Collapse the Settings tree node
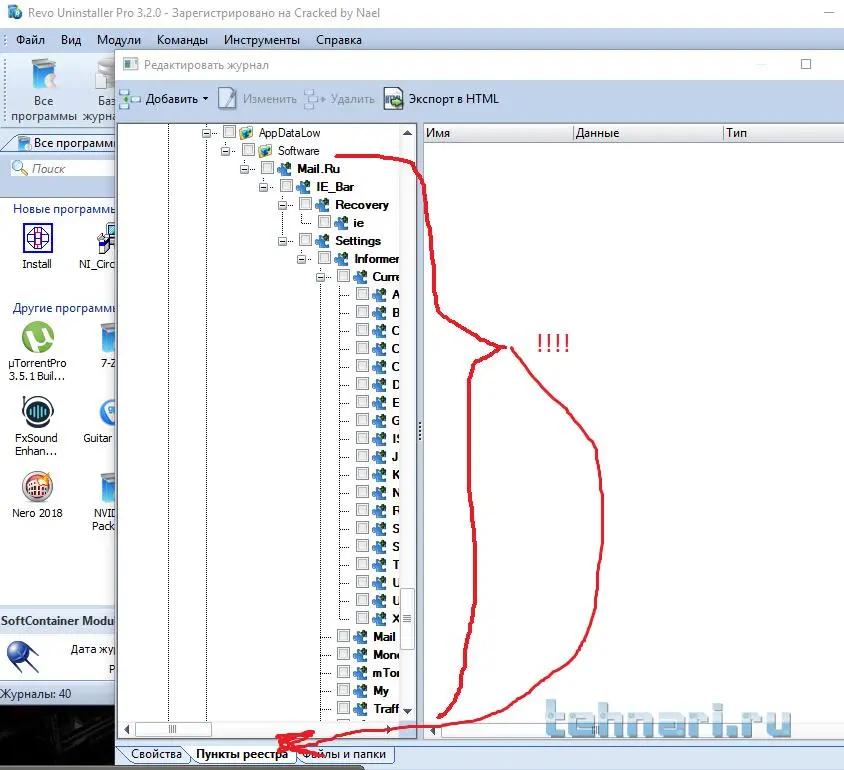844x770 pixels. point(283,241)
